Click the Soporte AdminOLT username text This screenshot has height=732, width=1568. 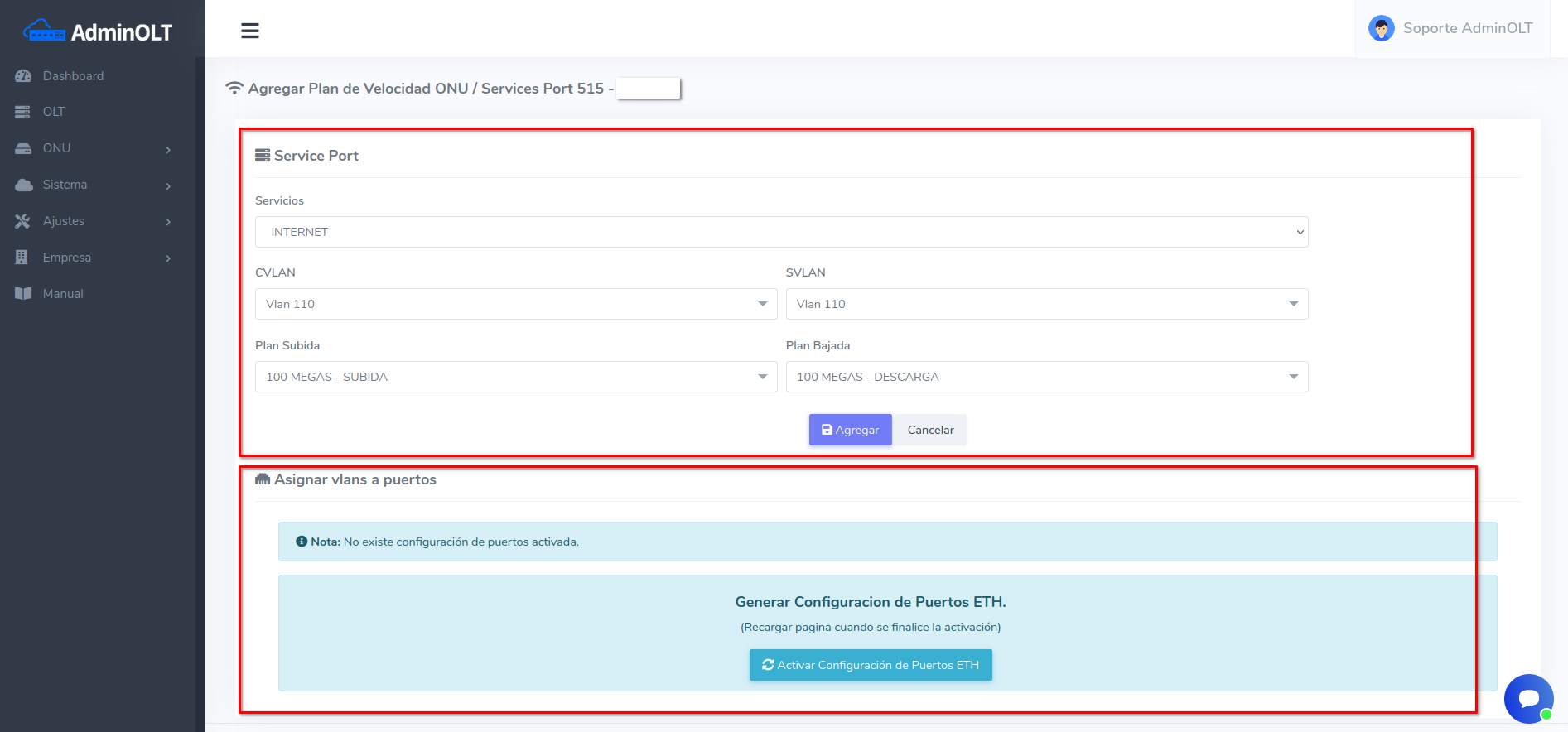[1467, 28]
